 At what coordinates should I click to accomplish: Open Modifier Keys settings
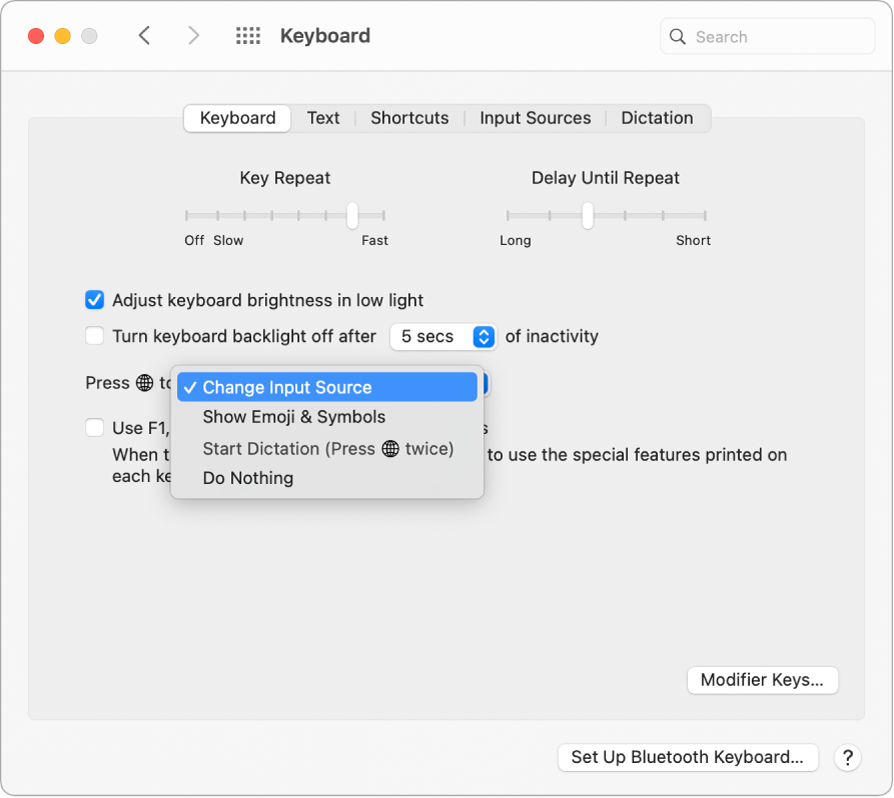click(x=762, y=680)
